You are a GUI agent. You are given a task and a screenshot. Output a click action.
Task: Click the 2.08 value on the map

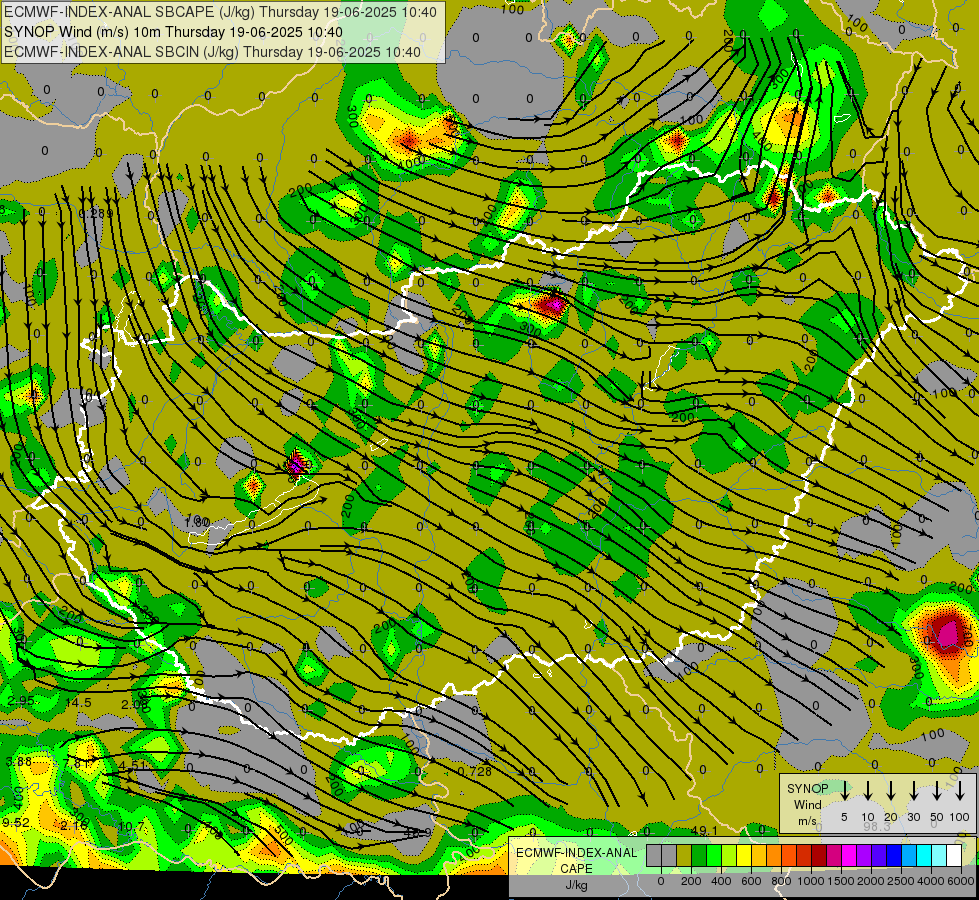pyautogui.click(x=134, y=705)
